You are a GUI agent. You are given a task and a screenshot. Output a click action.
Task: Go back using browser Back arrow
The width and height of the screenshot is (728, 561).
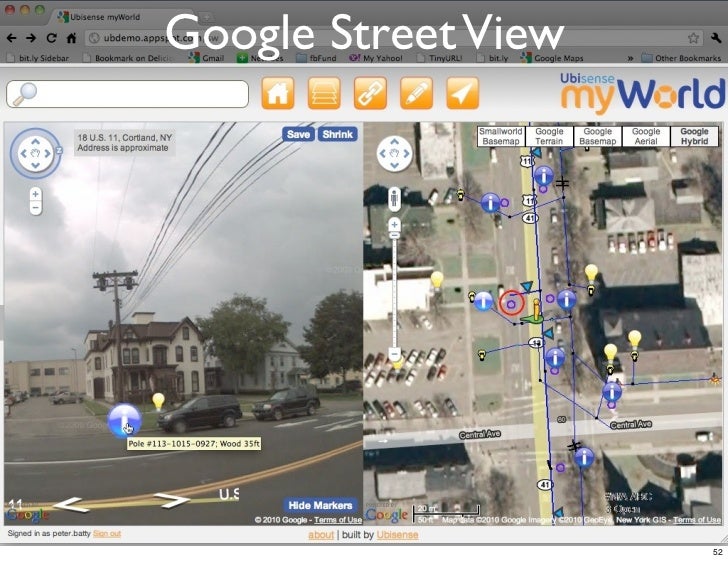tap(12, 38)
